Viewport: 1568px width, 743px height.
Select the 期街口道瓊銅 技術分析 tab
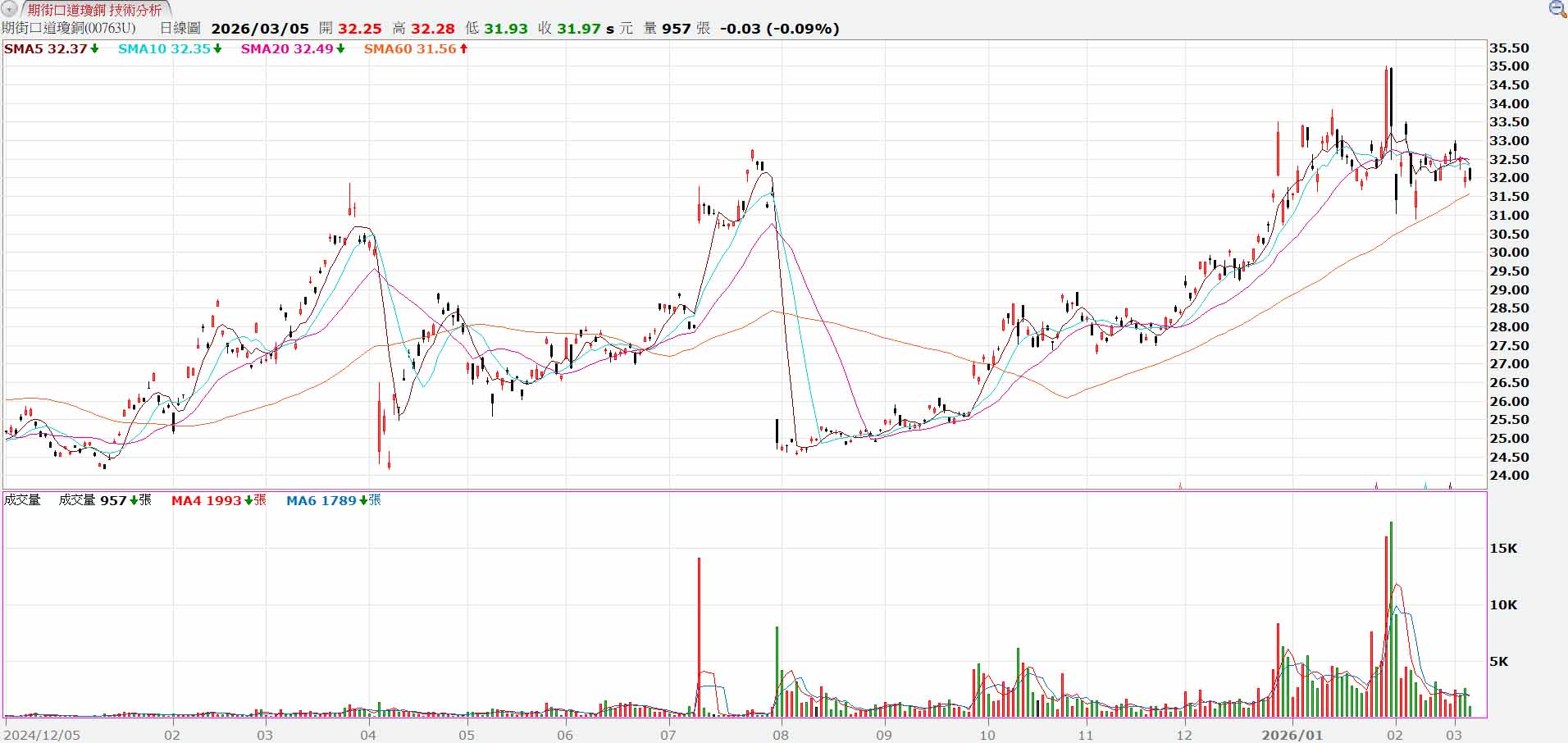(x=94, y=10)
